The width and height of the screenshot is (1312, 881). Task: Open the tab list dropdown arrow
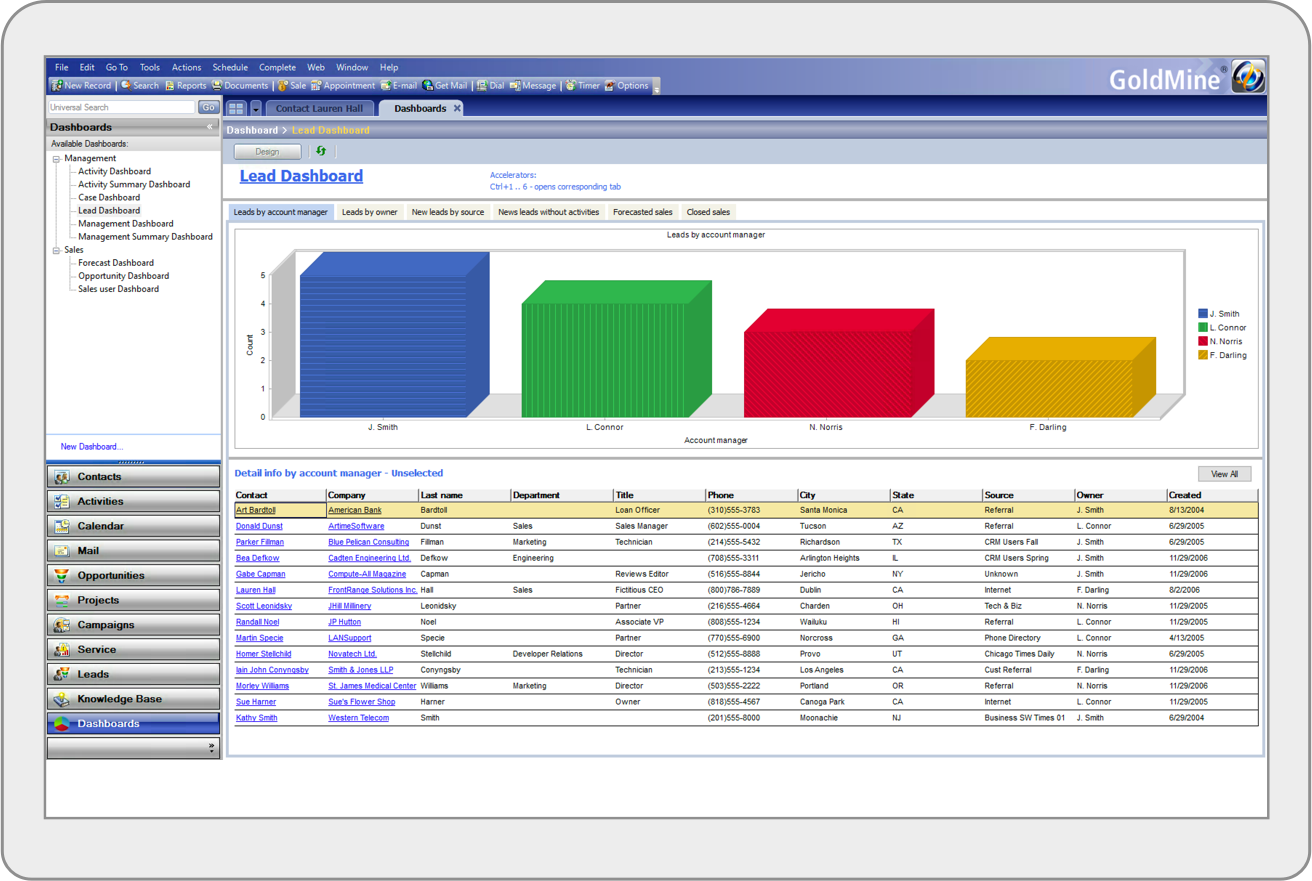pyautogui.click(x=255, y=108)
